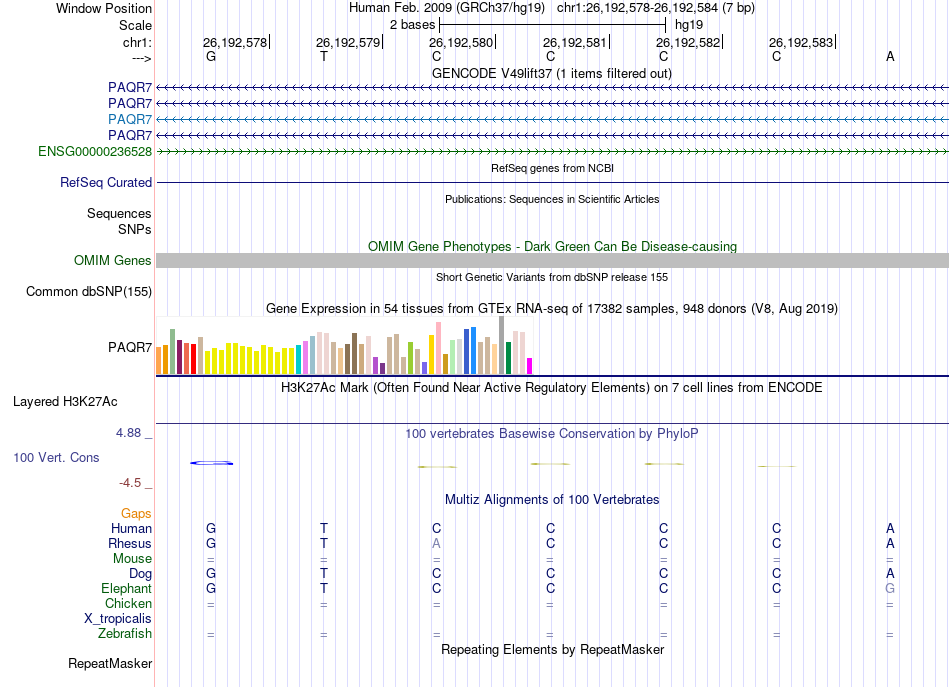
Task: Open GENCODE V49lift37 track title
Action: tap(552, 73)
